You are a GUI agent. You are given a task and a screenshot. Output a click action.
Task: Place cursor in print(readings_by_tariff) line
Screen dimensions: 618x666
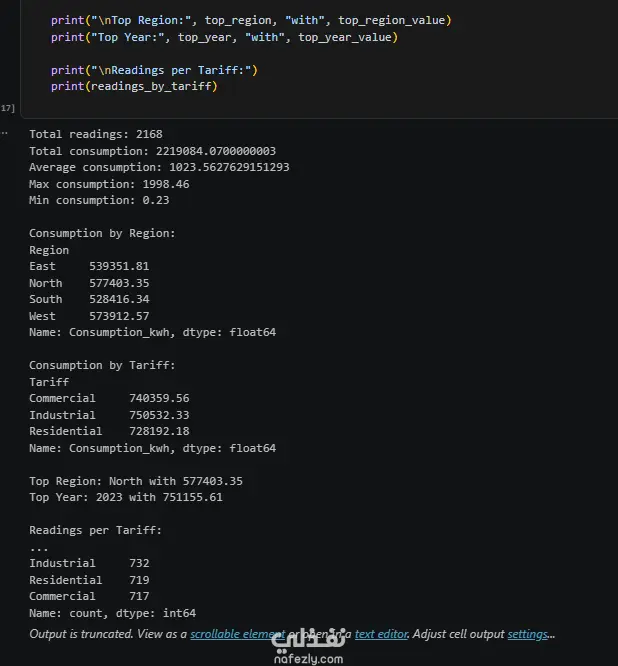(134, 86)
